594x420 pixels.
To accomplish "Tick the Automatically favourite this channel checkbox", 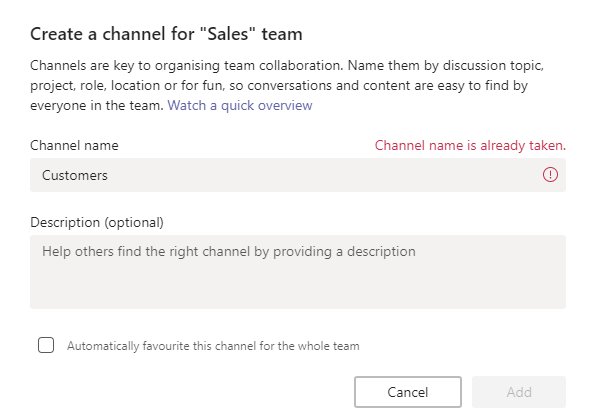I will pyautogui.click(x=46, y=345).
